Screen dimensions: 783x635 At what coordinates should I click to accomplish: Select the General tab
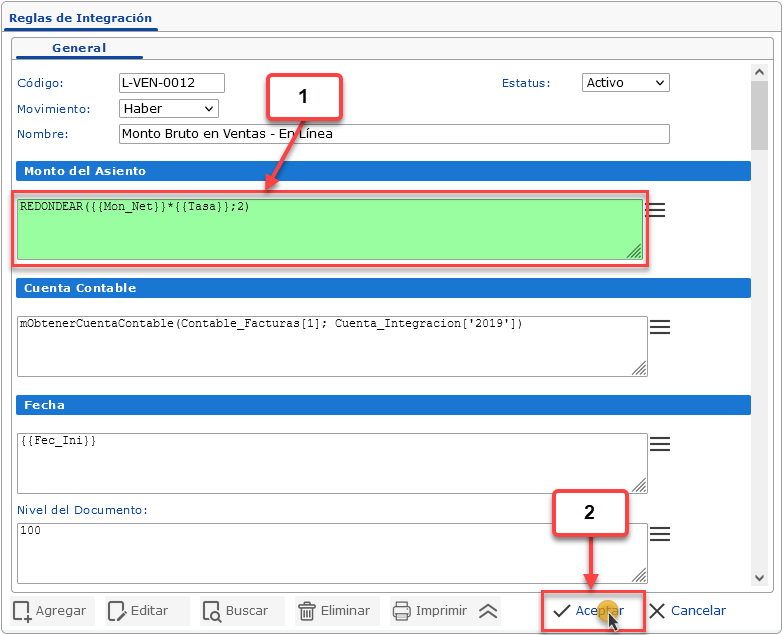point(79,48)
